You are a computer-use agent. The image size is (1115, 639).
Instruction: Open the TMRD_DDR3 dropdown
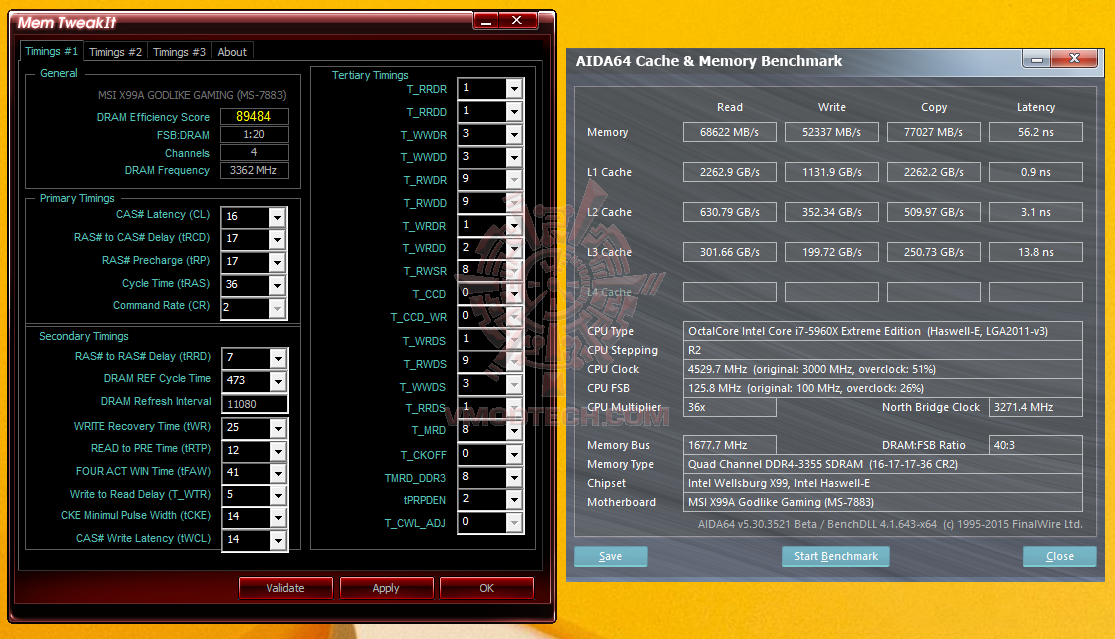[514, 477]
